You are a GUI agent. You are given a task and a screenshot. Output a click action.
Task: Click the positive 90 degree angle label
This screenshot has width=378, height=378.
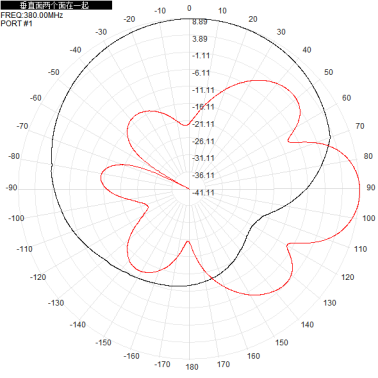click(x=371, y=187)
